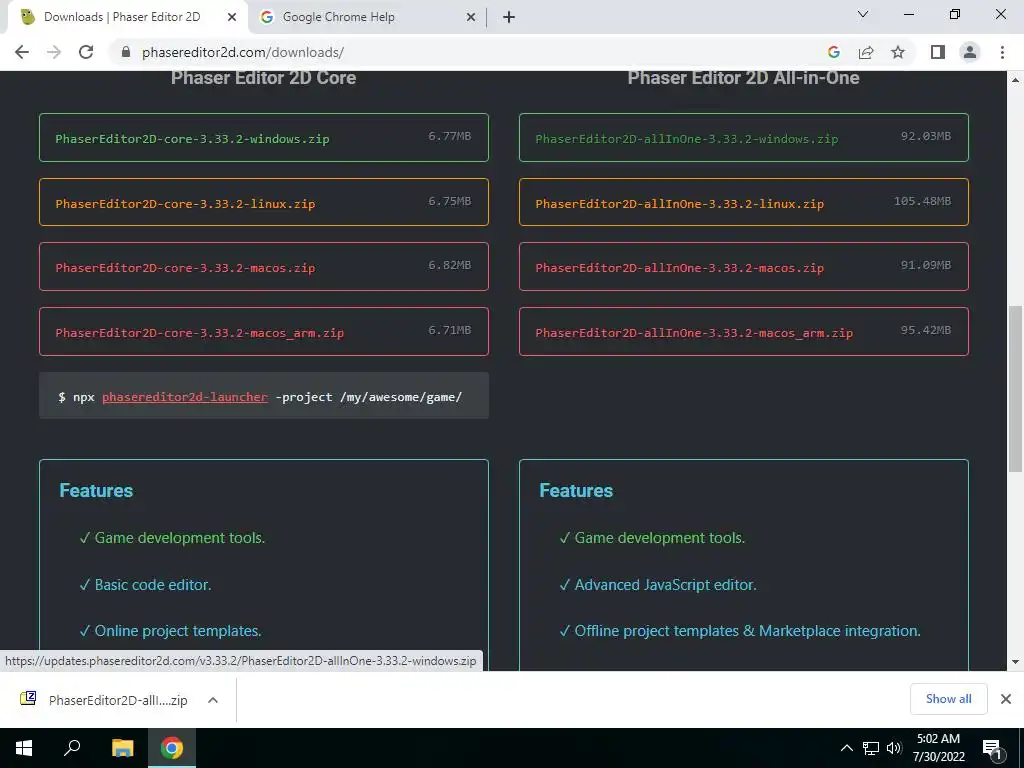Open the Chrome side panel
The width and height of the screenshot is (1024, 768).
point(938,52)
